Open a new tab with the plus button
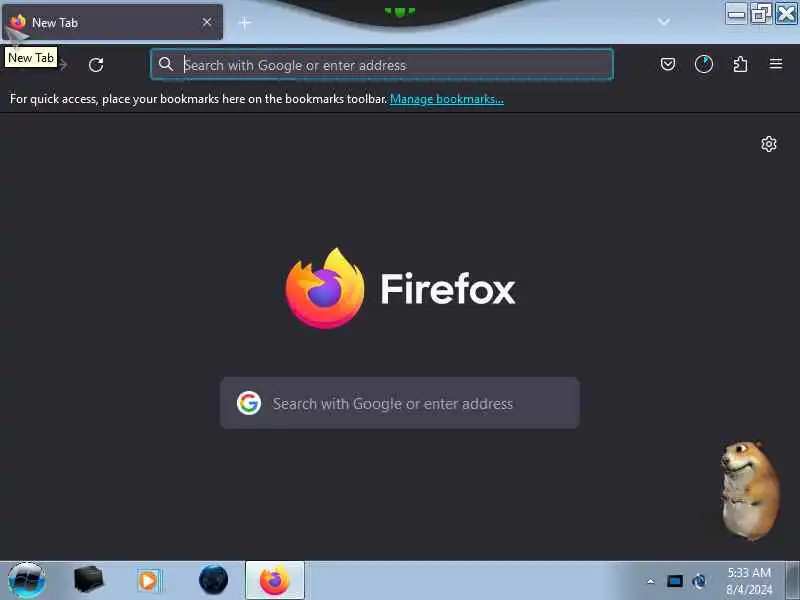This screenshot has height=600, width=800. pyautogui.click(x=245, y=22)
